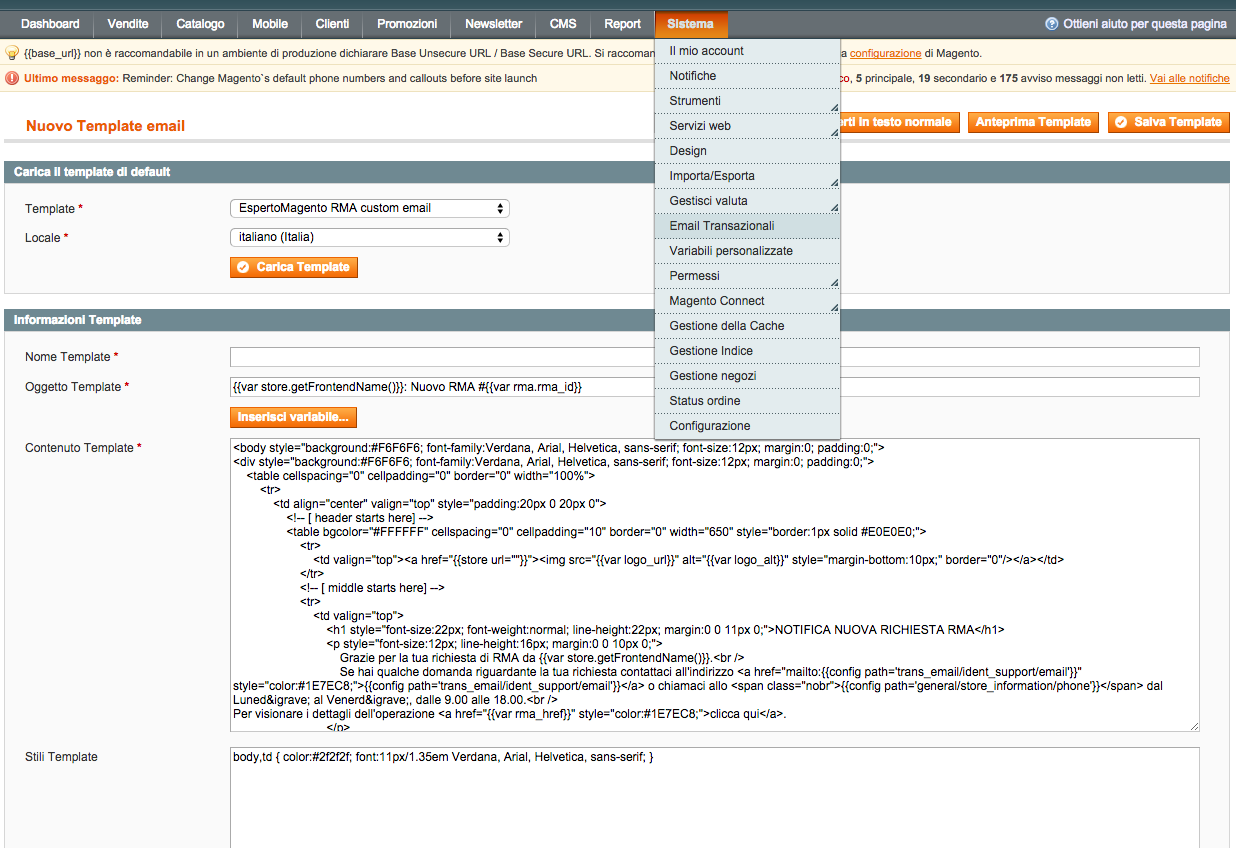Screen dimensions: 1236x848
Task: Click Anteprima Template button
Action: [1033, 122]
